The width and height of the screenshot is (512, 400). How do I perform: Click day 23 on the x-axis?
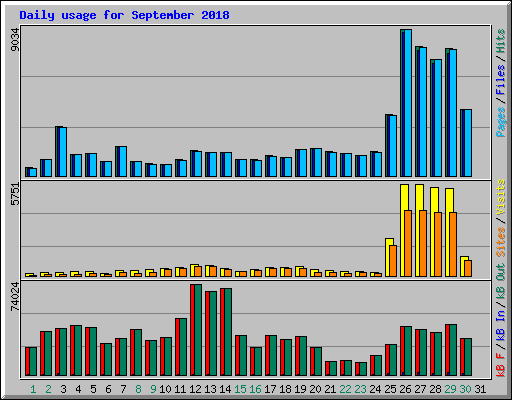[x=360, y=389]
